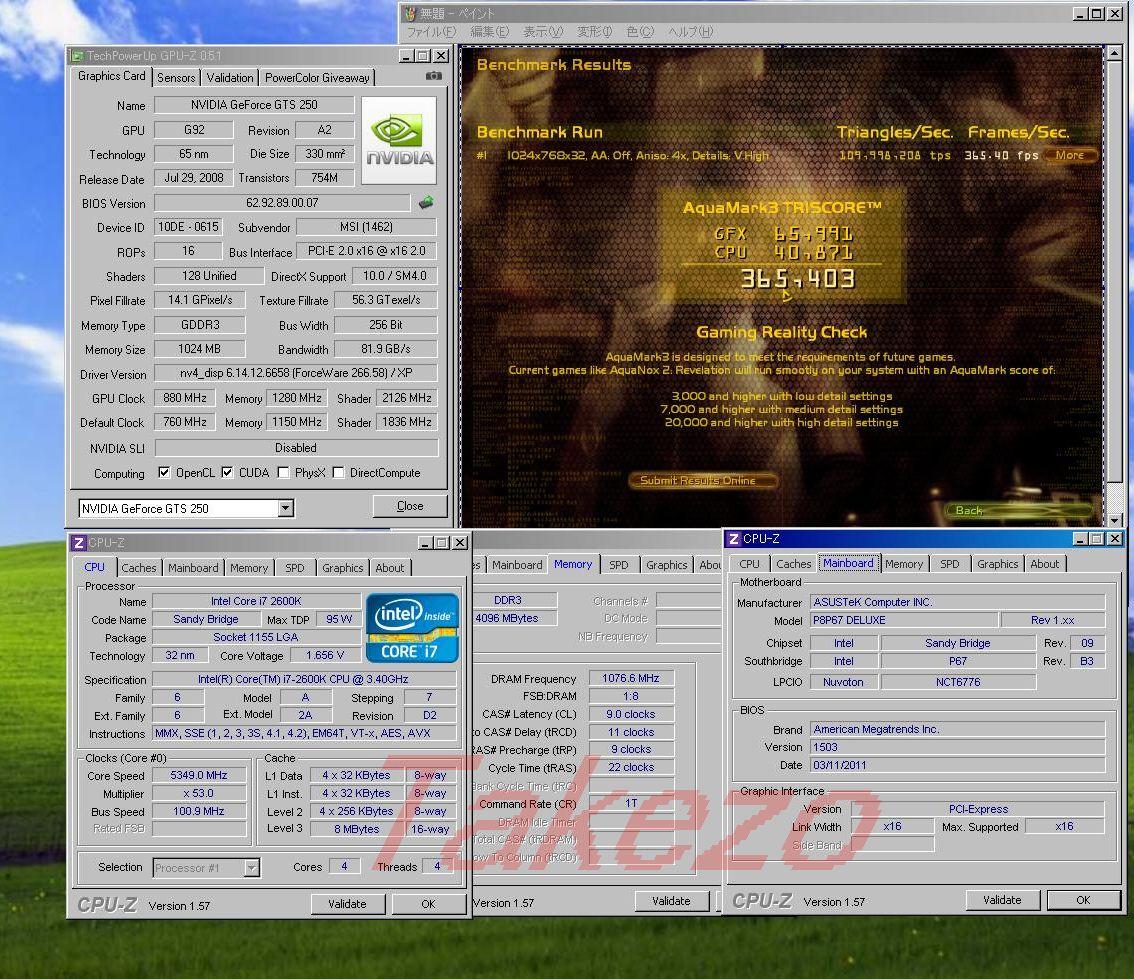1134x979 pixels.
Task: Open the PowerColor Giveaway tab
Action: 317,77
